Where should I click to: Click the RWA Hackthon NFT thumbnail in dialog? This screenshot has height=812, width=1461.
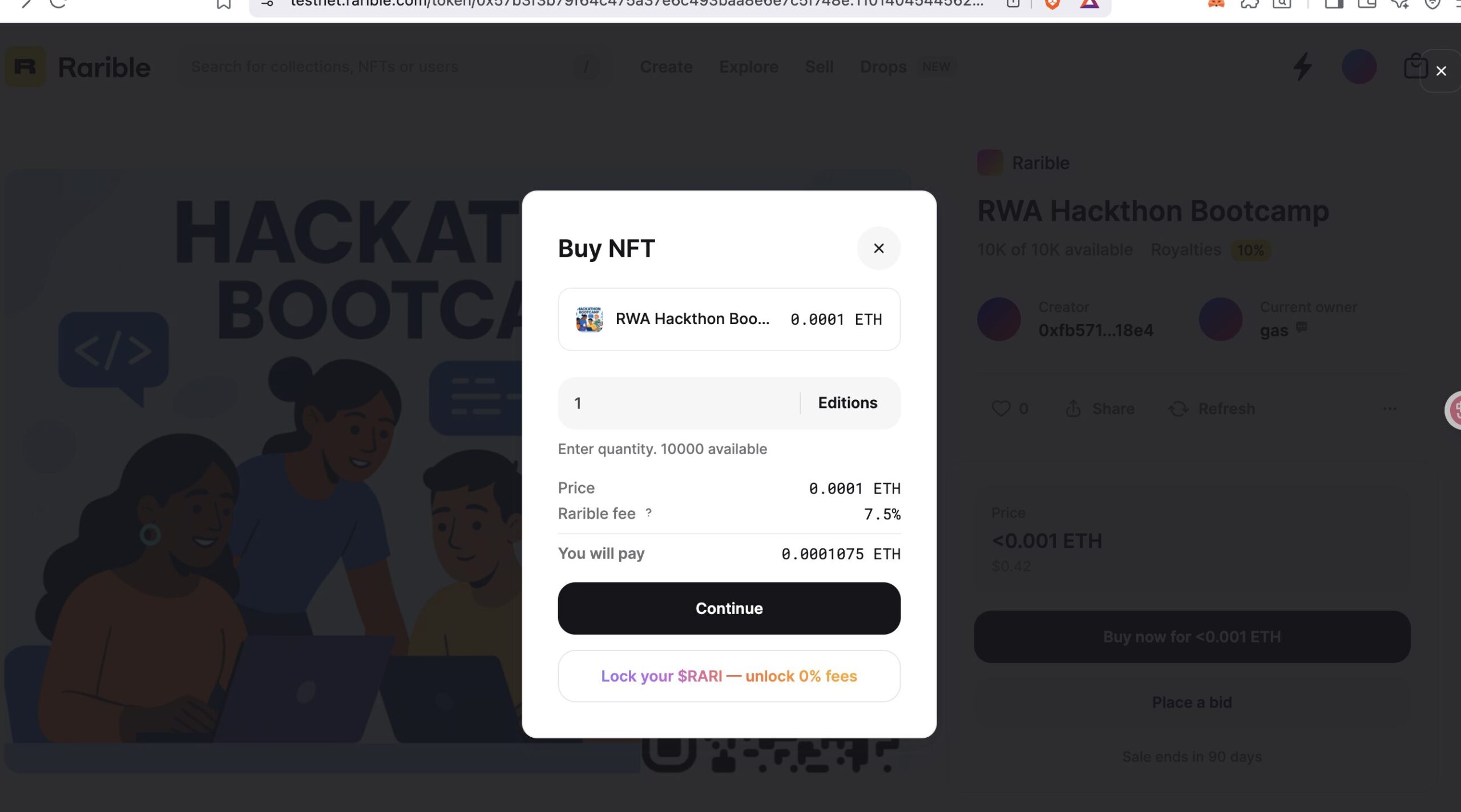click(x=589, y=319)
